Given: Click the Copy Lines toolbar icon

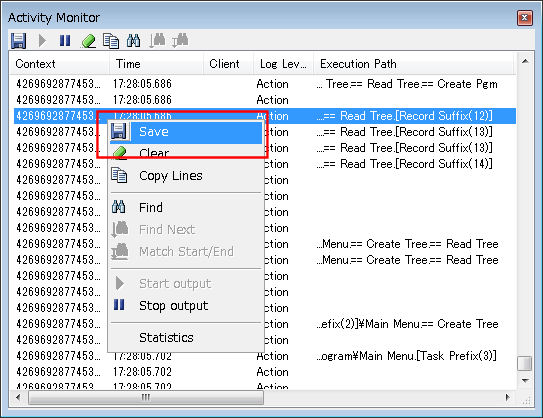Looking at the screenshot, I should point(111,41).
